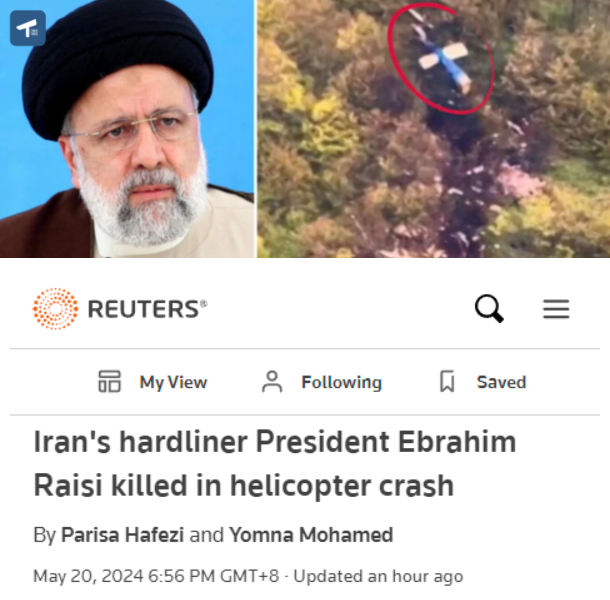Click the REUTERS wordmark text

[147, 309]
